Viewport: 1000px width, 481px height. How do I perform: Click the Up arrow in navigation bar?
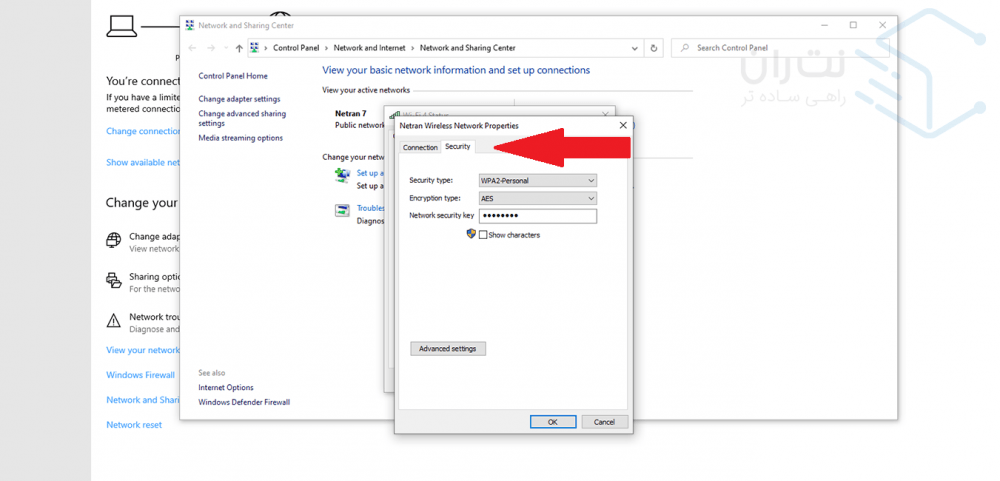(239, 48)
